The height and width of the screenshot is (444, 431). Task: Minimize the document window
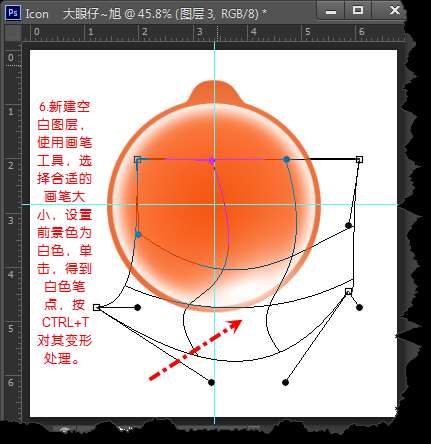pyautogui.click(x=331, y=12)
